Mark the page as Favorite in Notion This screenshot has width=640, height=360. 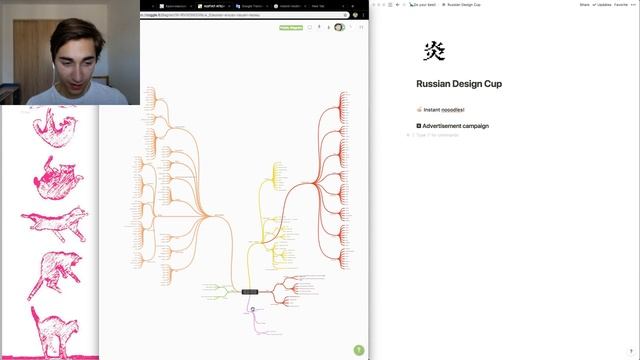(x=621, y=5)
